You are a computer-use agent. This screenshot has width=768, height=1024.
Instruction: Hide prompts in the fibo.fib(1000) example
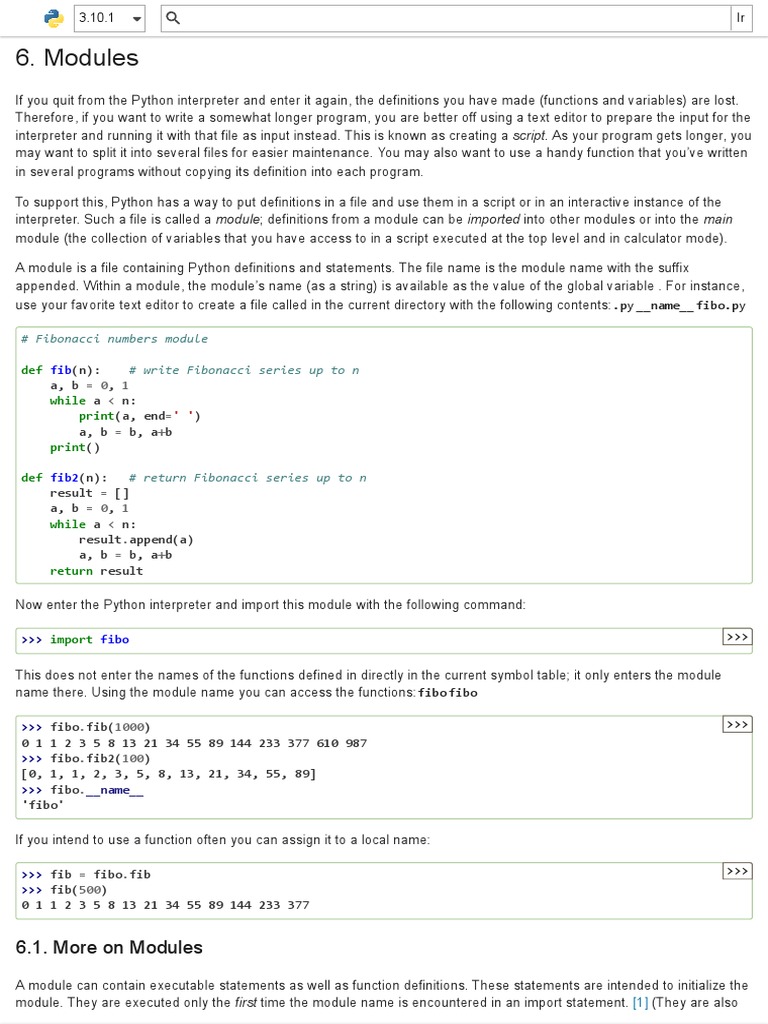[737, 724]
